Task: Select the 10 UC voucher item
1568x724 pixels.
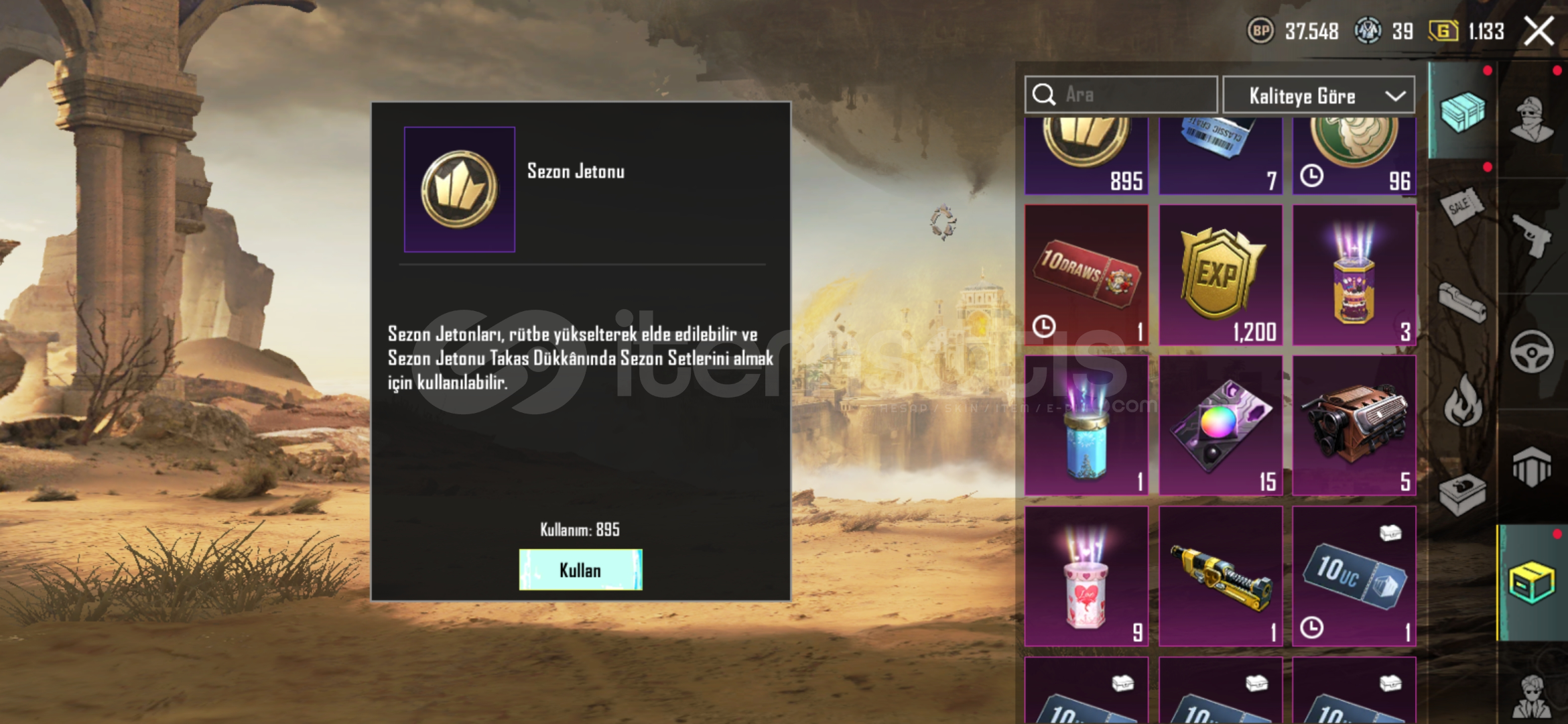Action: 1354,576
